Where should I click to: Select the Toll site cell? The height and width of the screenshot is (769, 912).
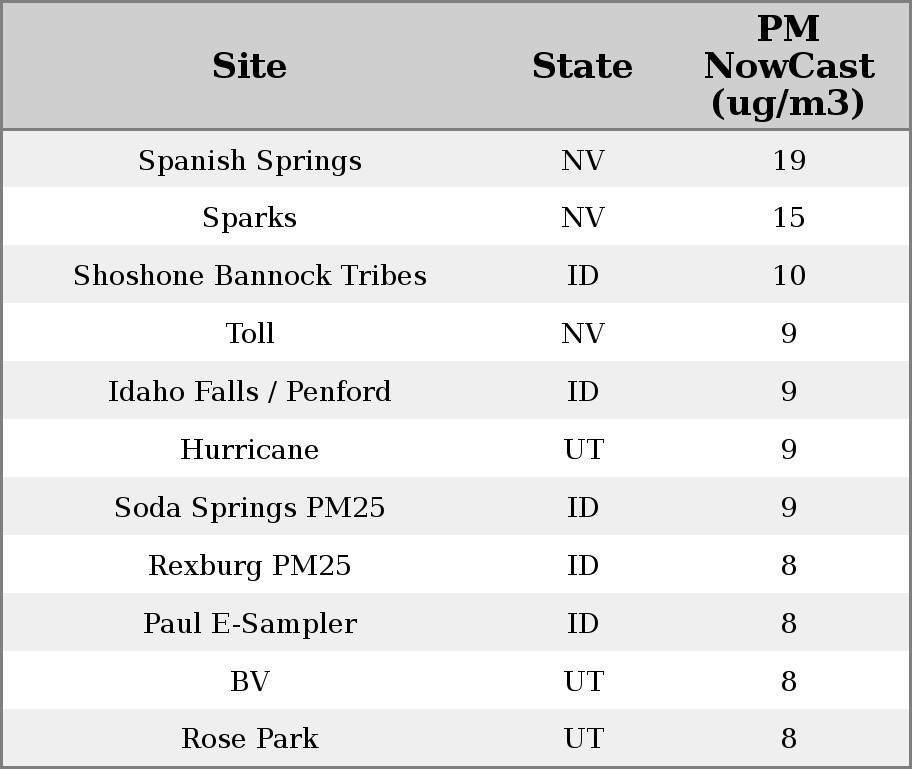click(250, 334)
